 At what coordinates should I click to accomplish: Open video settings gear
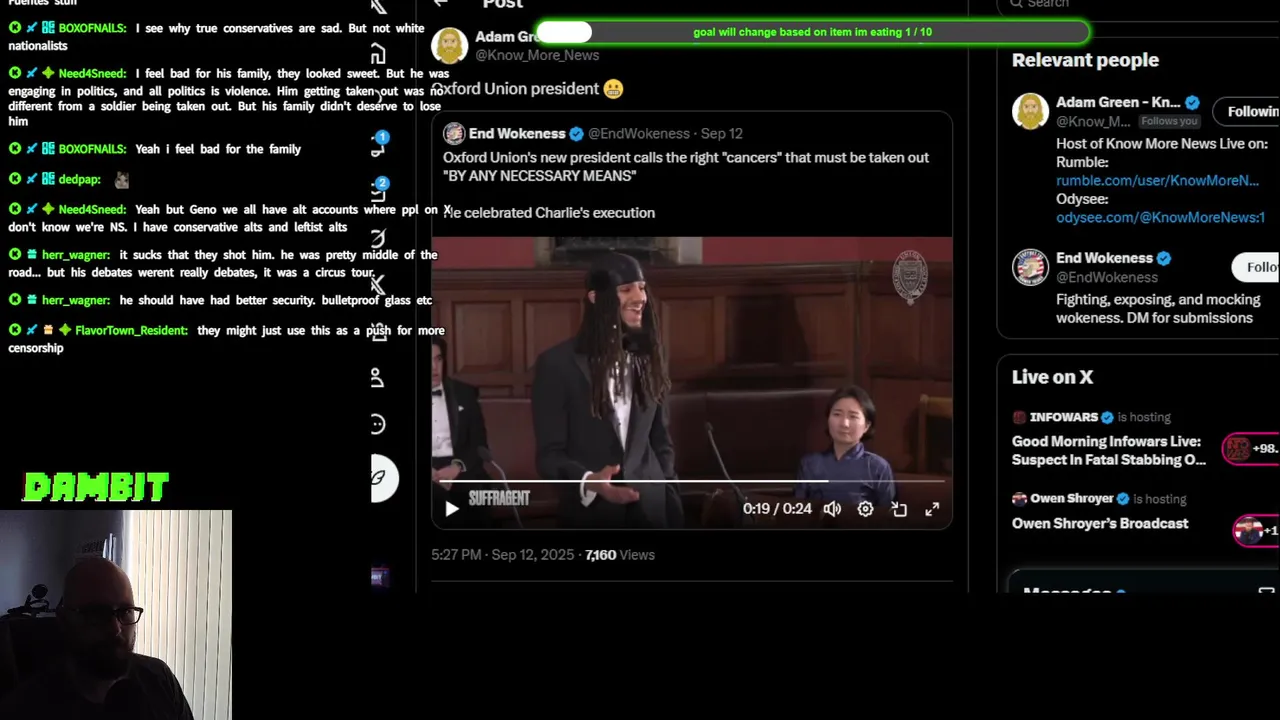tap(865, 509)
